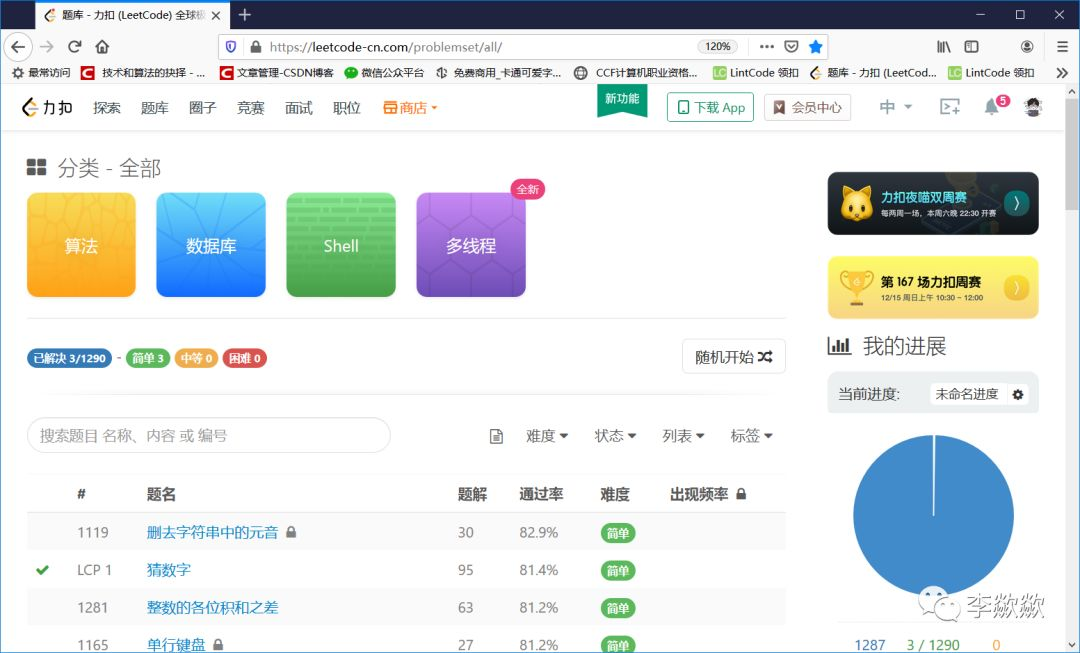The height and width of the screenshot is (653, 1080).
Task: Open the 面试 navigation item
Action: (x=299, y=107)
